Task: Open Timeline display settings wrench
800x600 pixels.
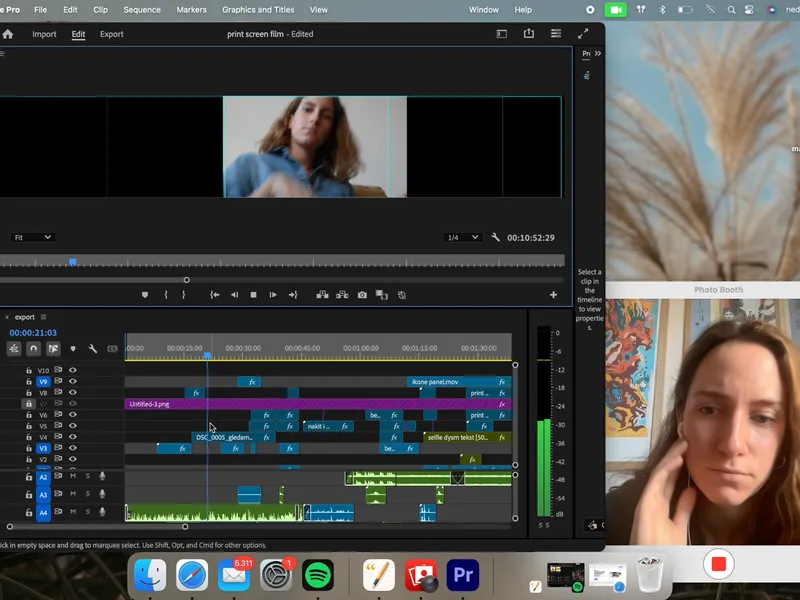Action: [x=92, y=349]
